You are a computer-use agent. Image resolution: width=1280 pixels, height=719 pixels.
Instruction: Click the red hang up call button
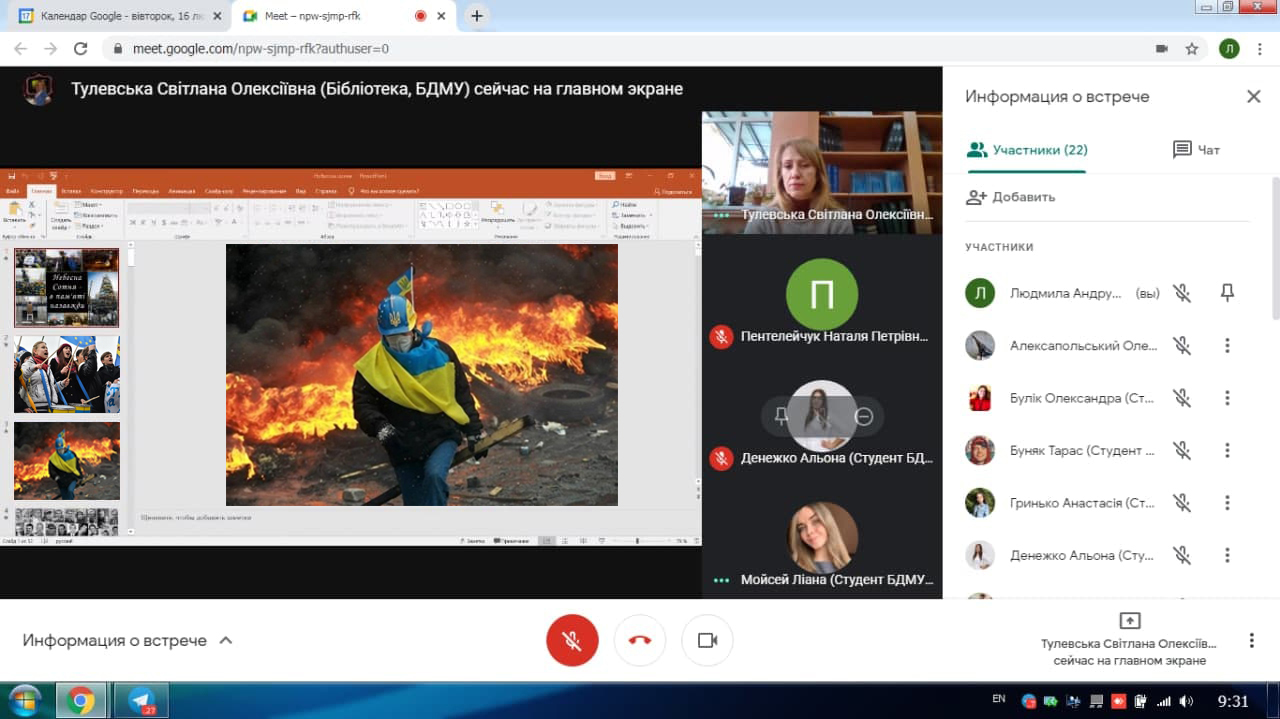pyautogui.click(x=640, y=640)
